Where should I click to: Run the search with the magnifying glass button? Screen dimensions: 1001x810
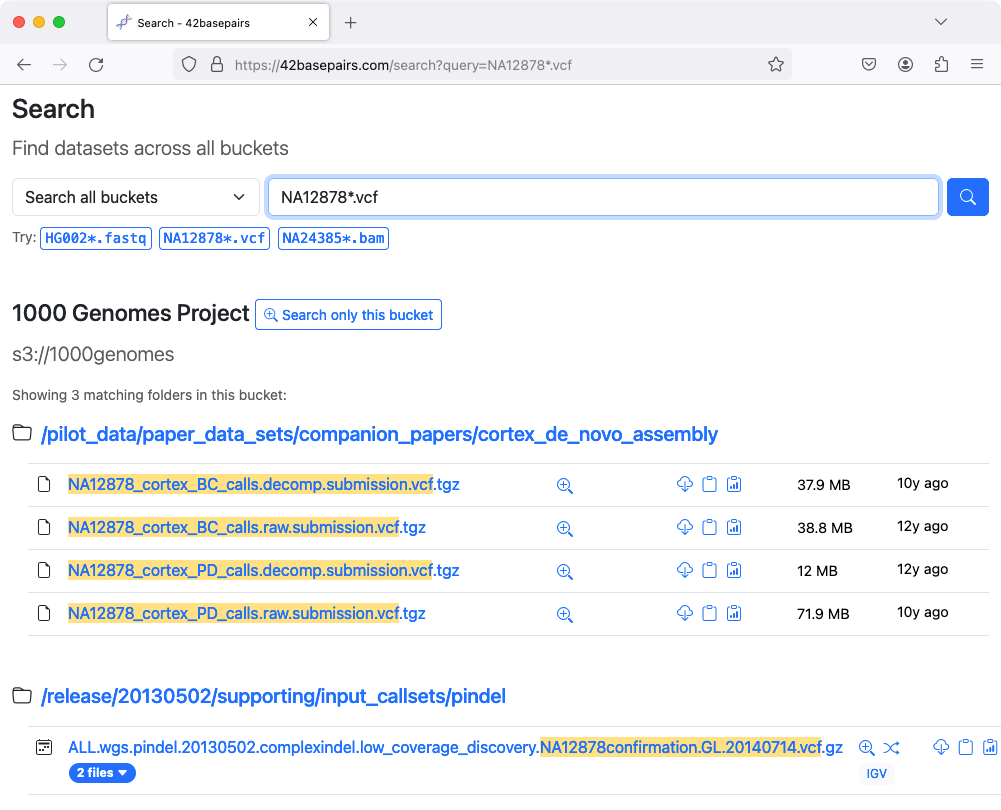[x=967, y=197]
